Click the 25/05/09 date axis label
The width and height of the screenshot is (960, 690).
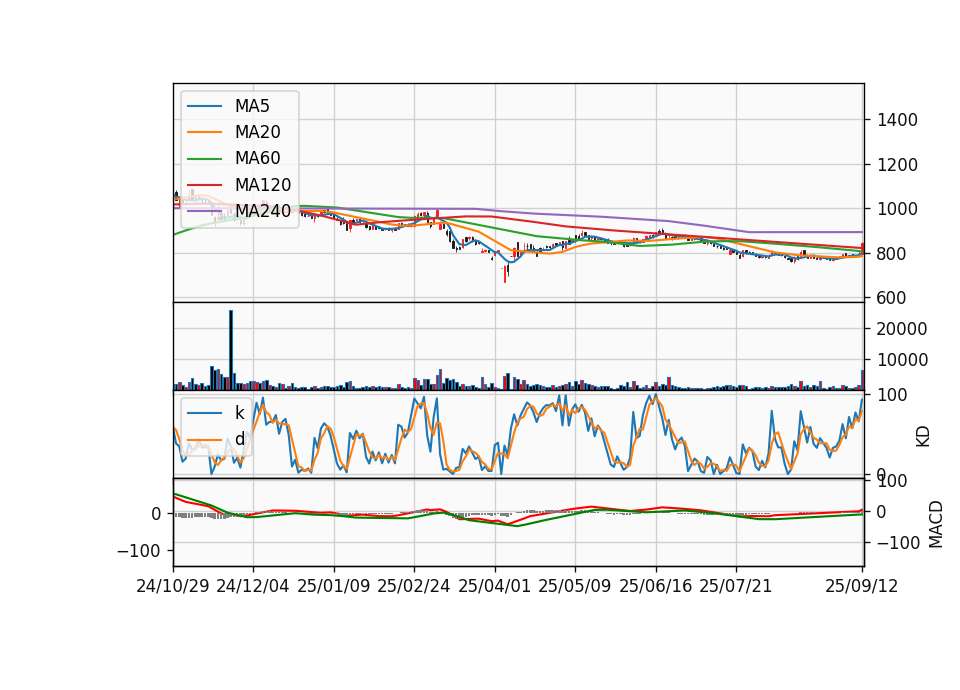pos(575,587)
